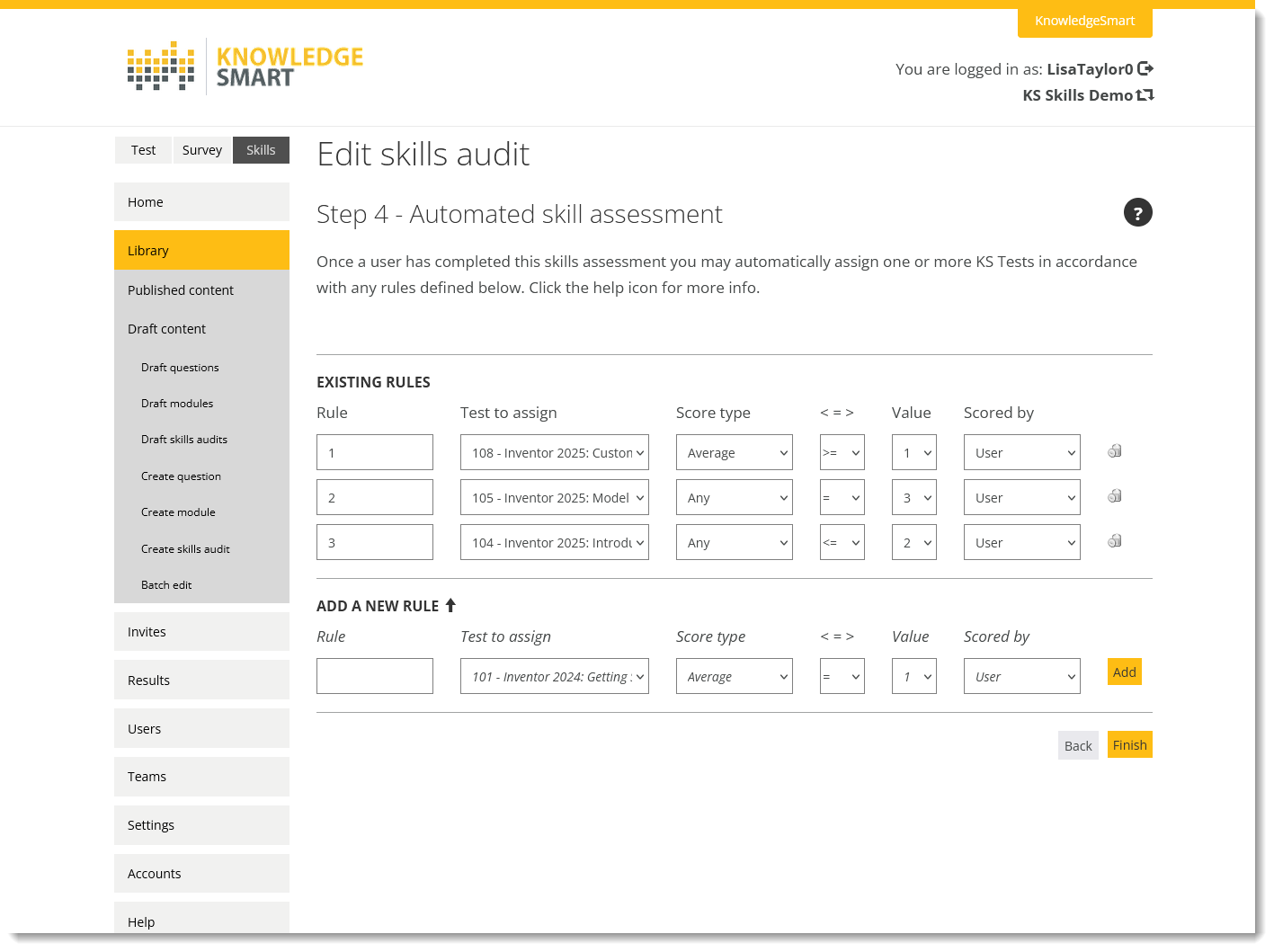This screenshot has height=952, width=1274.
Task: Delete rule 1 using its trash icon
Action: pos(1115,451)
